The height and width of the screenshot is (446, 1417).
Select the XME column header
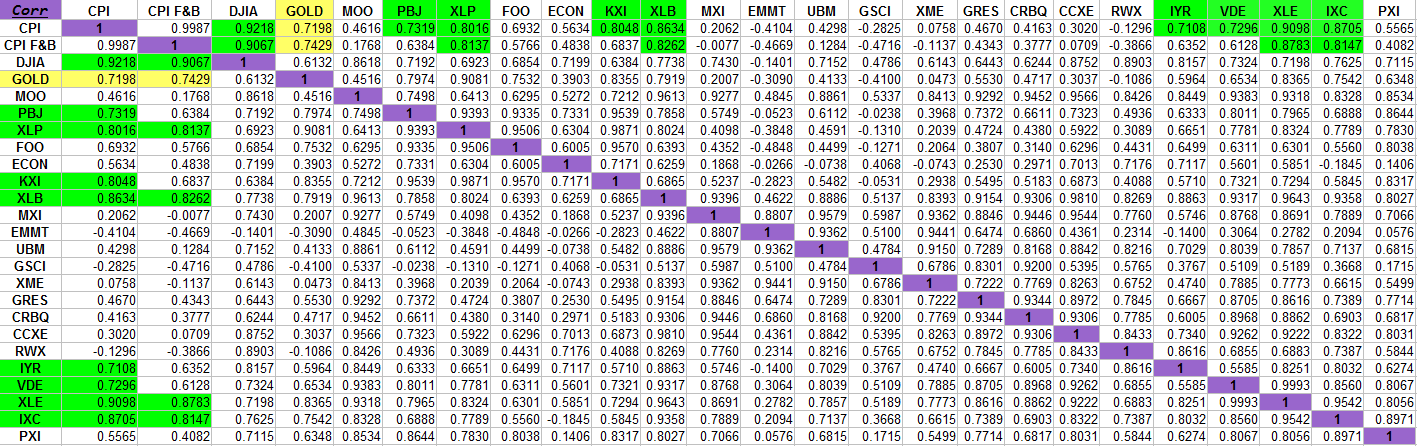click(928, 9)
